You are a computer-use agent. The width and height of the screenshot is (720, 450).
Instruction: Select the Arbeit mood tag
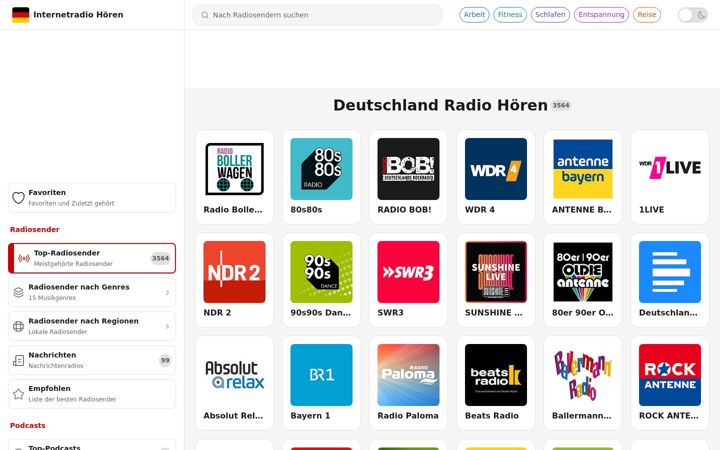click(x=474, y=15)
